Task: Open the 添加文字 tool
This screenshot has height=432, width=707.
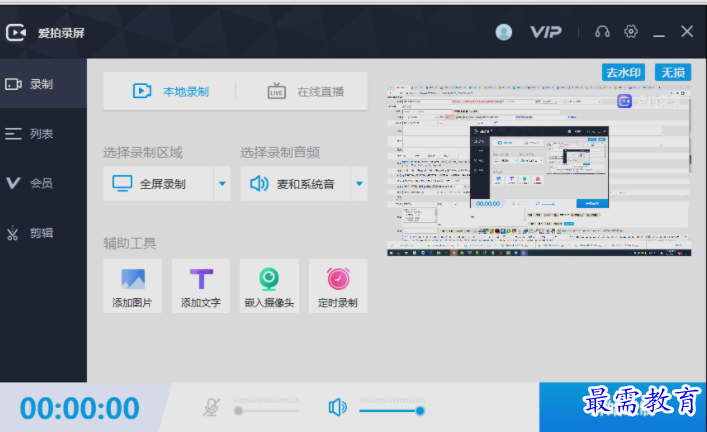Action: point(201,286)
